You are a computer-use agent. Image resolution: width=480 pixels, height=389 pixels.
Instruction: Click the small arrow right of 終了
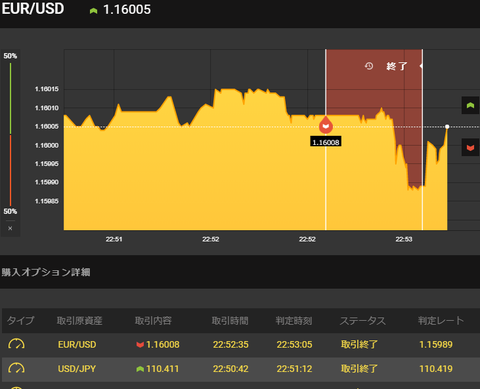[421, 66]
